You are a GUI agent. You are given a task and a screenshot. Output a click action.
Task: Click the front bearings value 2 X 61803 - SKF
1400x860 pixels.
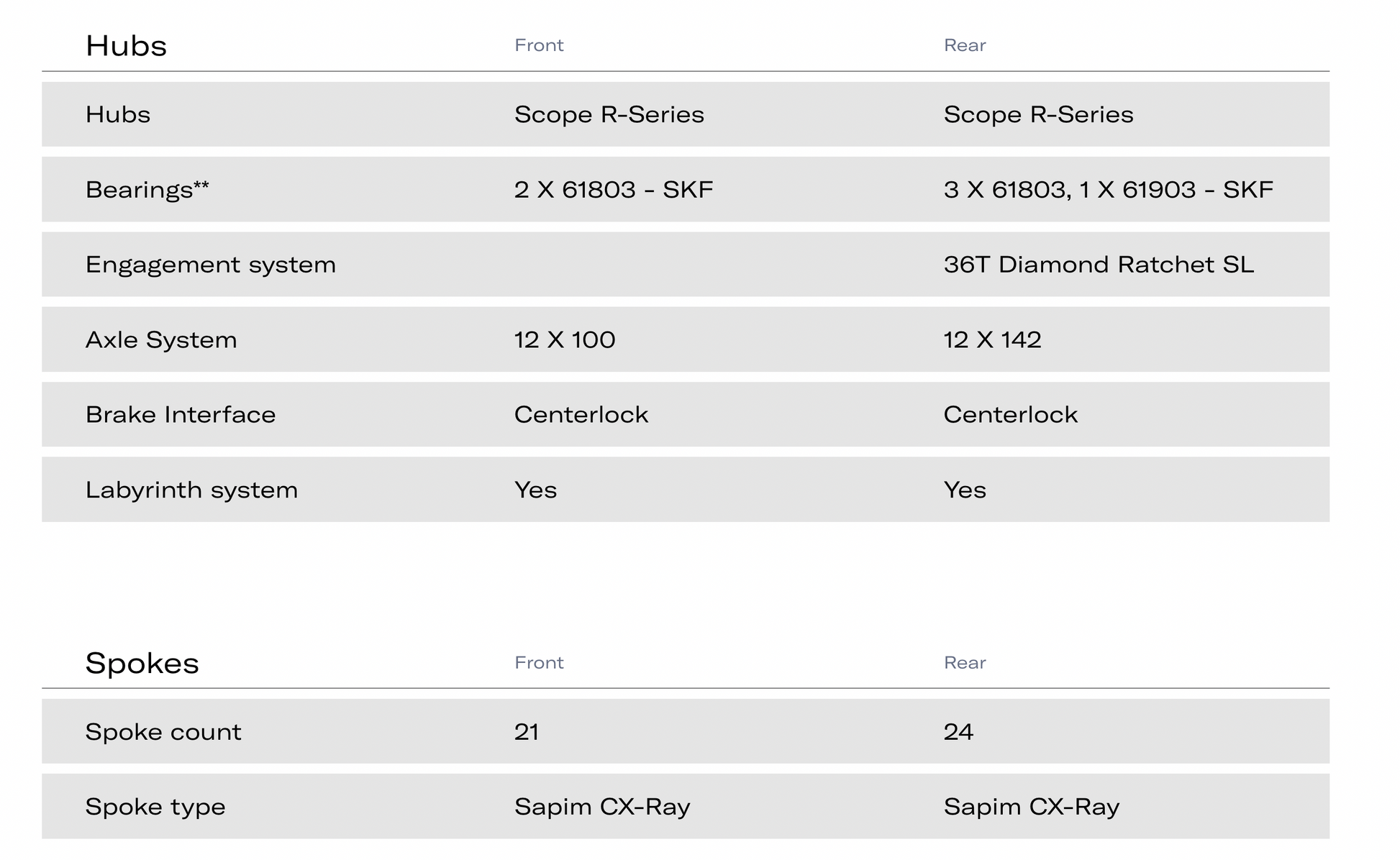click(614, 190)
